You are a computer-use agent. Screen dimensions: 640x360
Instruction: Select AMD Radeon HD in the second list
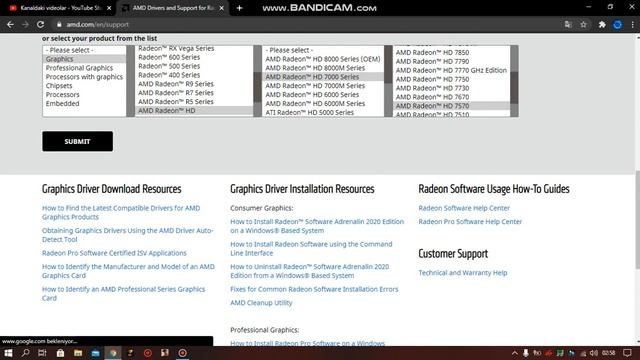point(194,110)
